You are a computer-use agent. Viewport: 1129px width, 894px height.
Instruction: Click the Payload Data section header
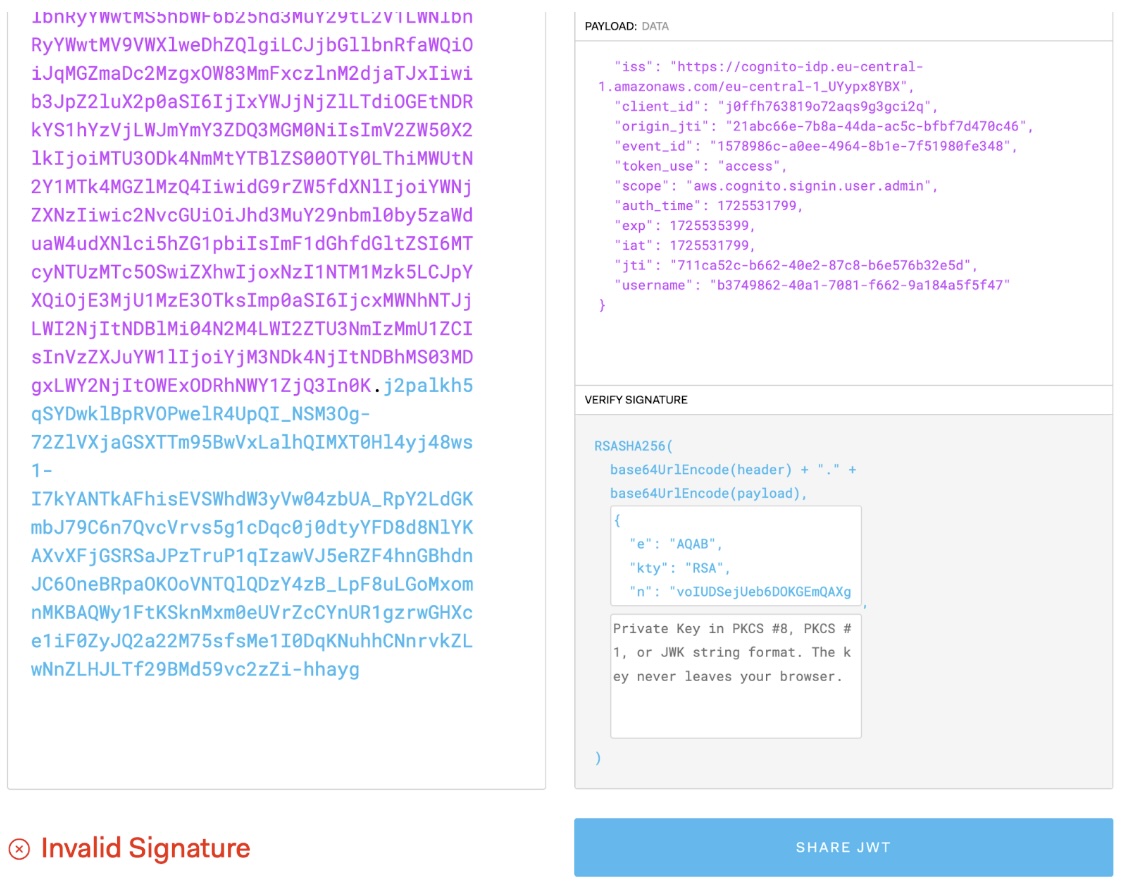click(x=627, y=26)
